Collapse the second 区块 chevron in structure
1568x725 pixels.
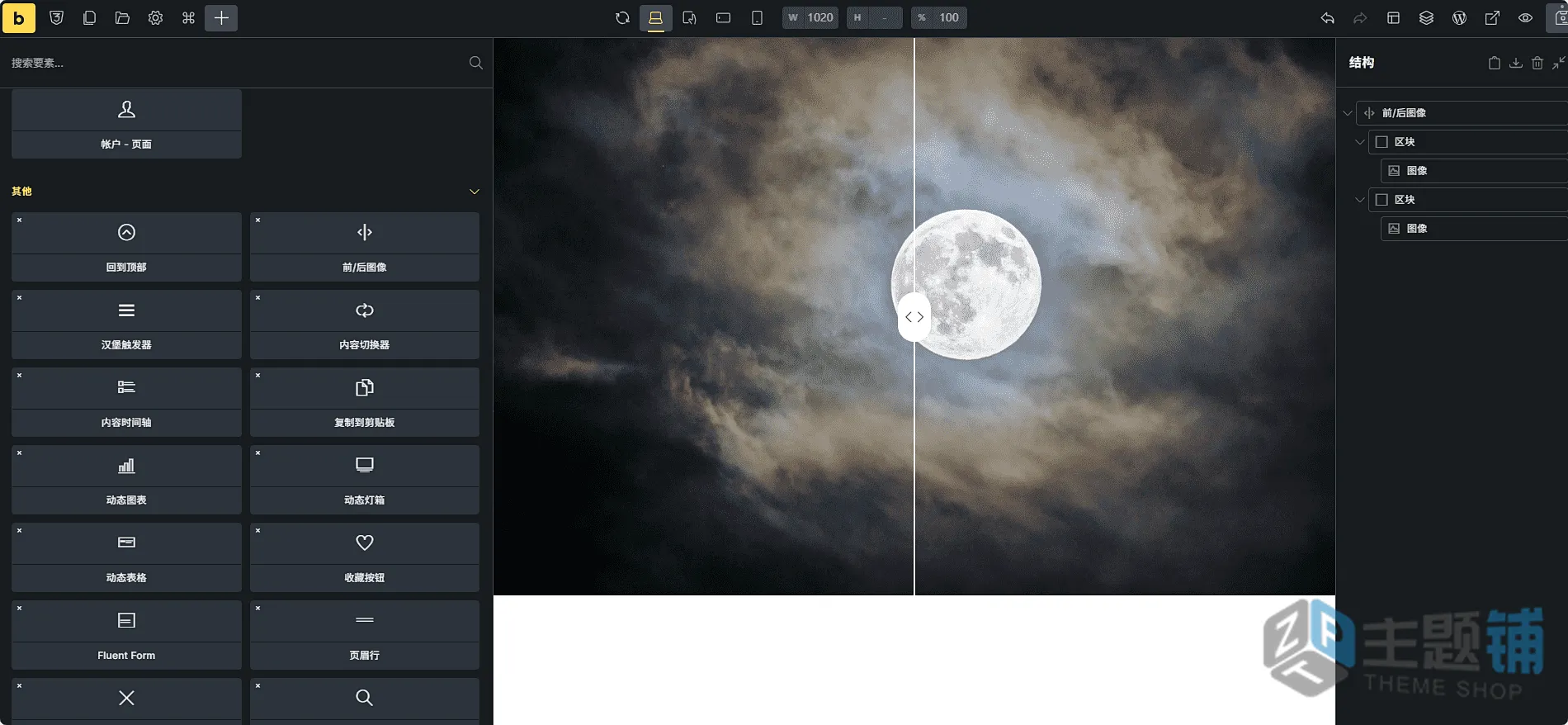click(1360, 200)
